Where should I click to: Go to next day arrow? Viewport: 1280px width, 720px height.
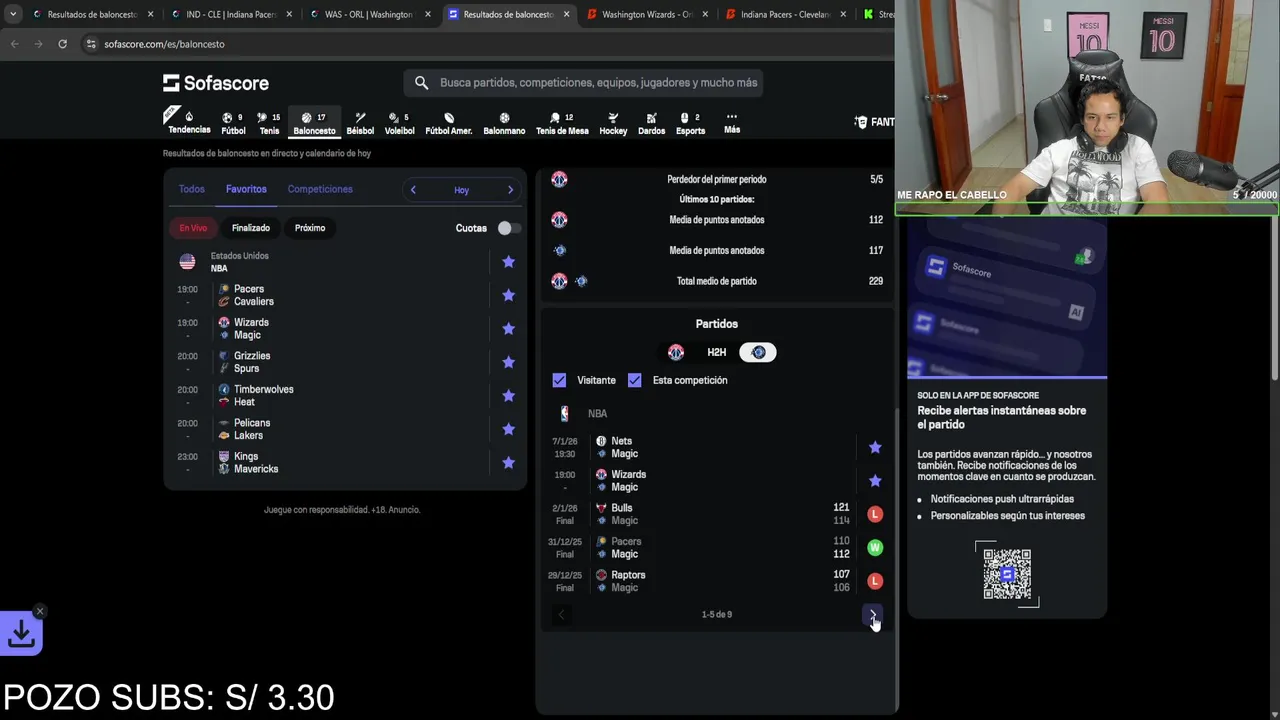(510, 190)
